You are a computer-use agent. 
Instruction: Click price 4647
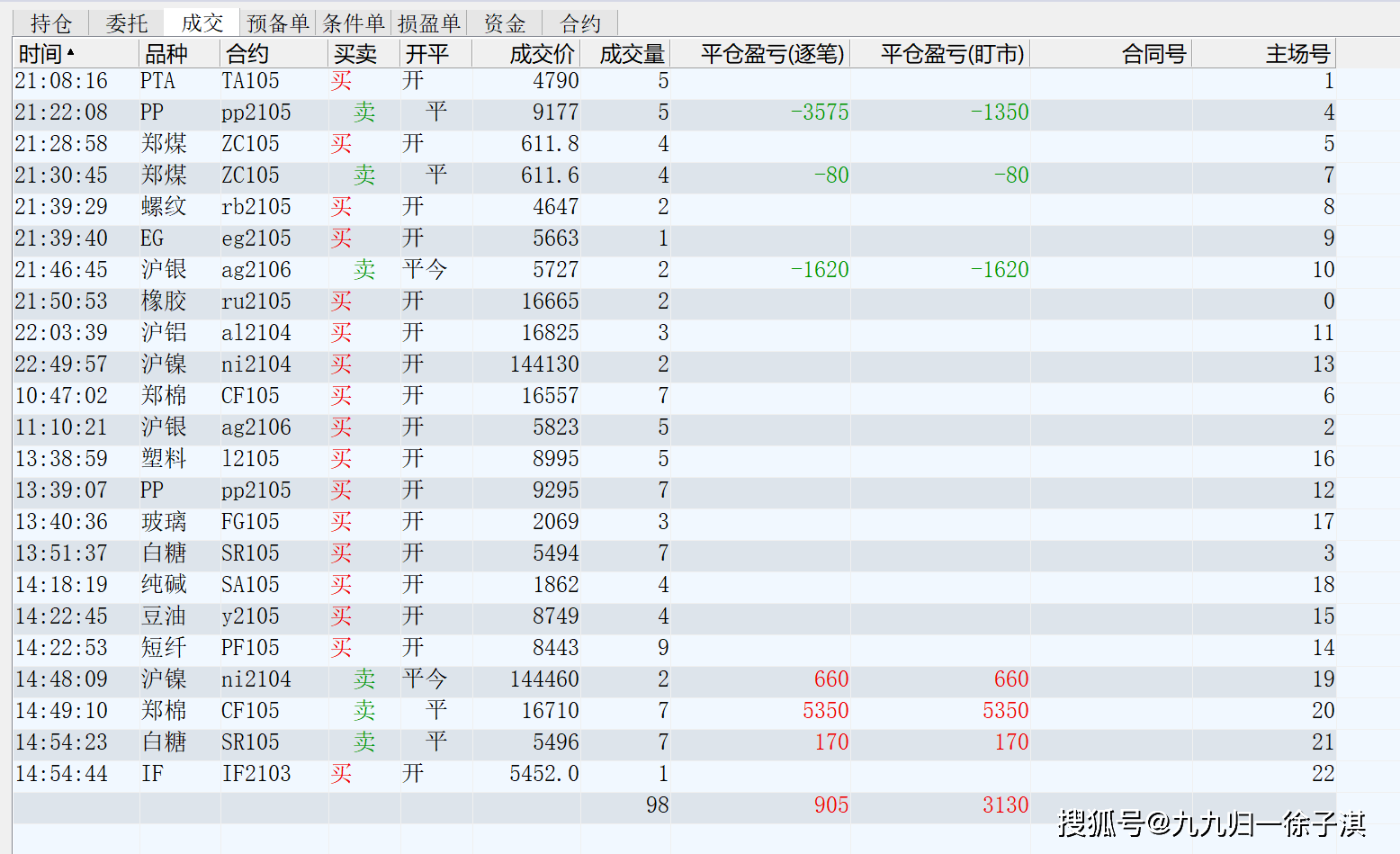click(x=556, y=207)
